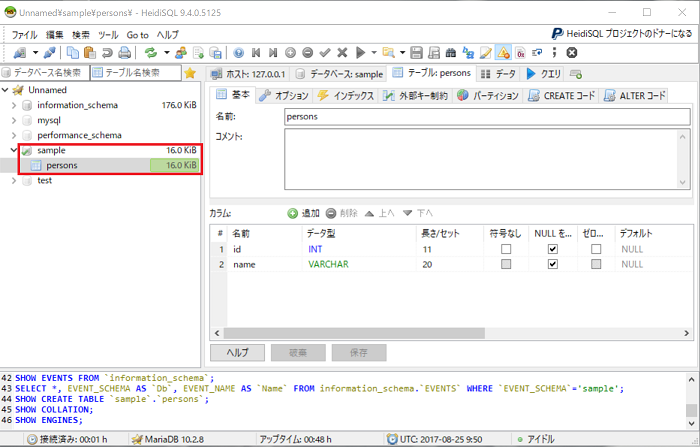
Task: Open the session manager plug icon
Action: tap(20, 53)
